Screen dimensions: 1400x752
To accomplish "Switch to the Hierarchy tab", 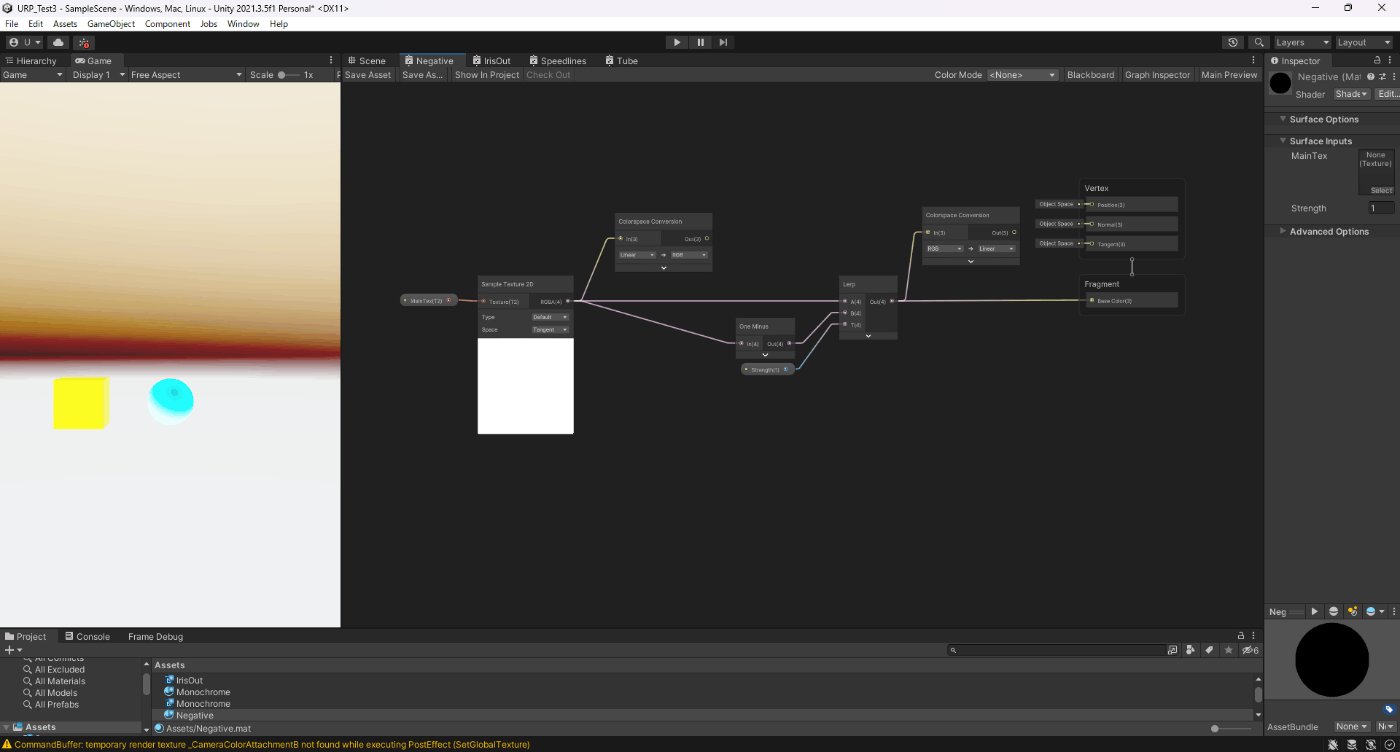I will (31, 60).
